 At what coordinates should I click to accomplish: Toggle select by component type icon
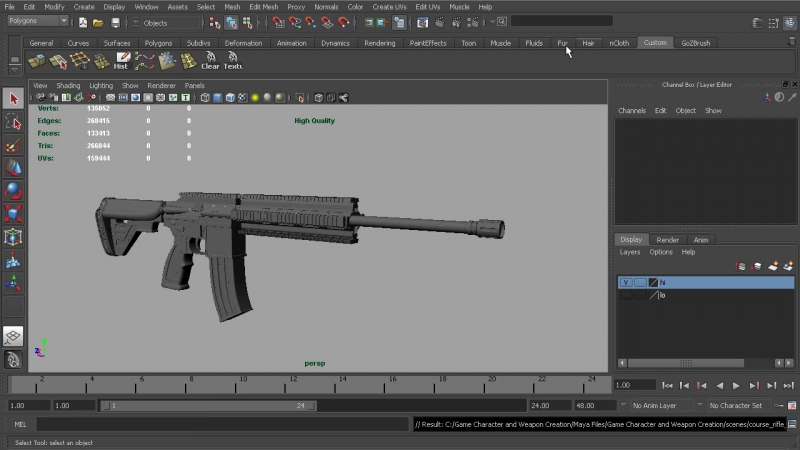(x=247, y=22)
